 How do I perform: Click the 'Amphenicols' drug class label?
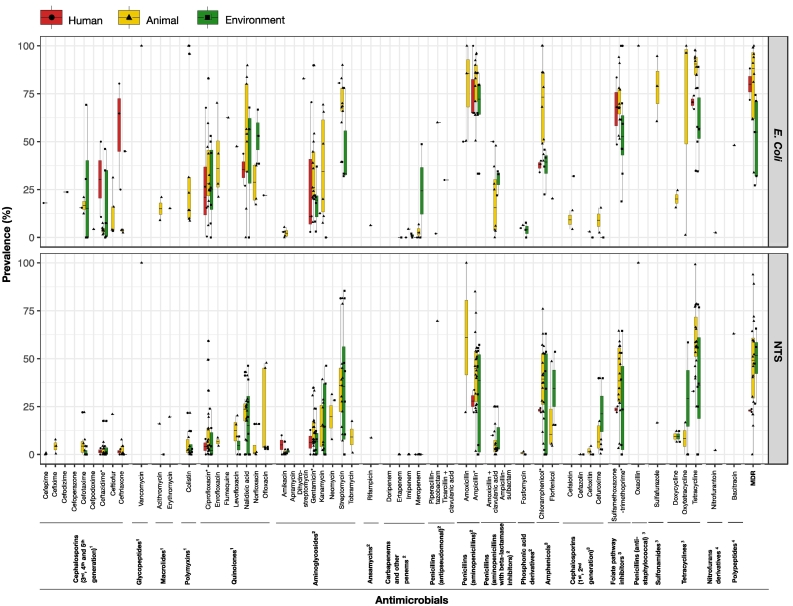pos(548,564)
